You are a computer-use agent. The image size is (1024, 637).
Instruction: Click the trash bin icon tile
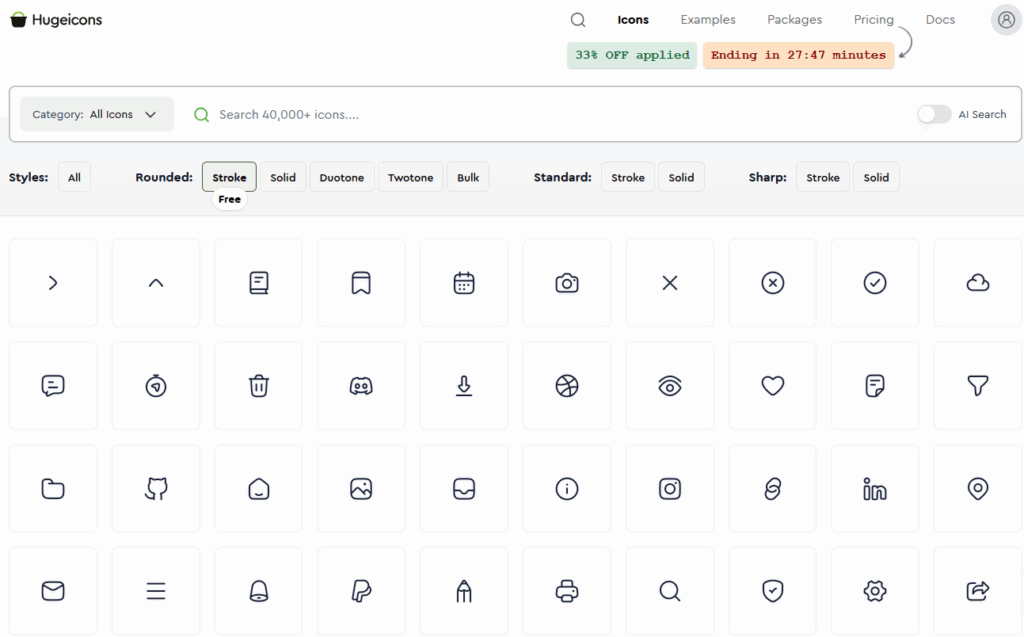point(259,385)
